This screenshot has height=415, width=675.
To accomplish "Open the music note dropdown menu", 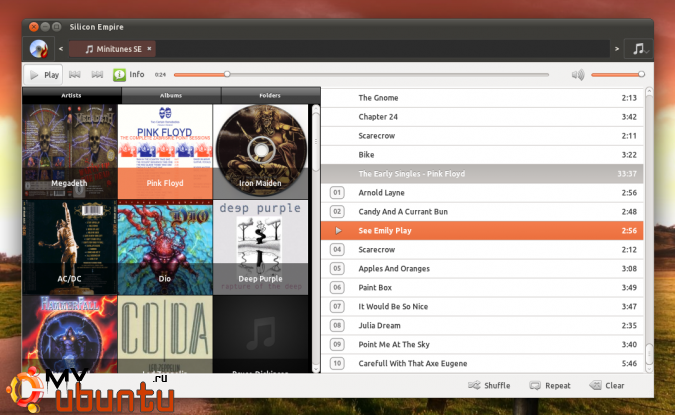I will coord(637,48).
